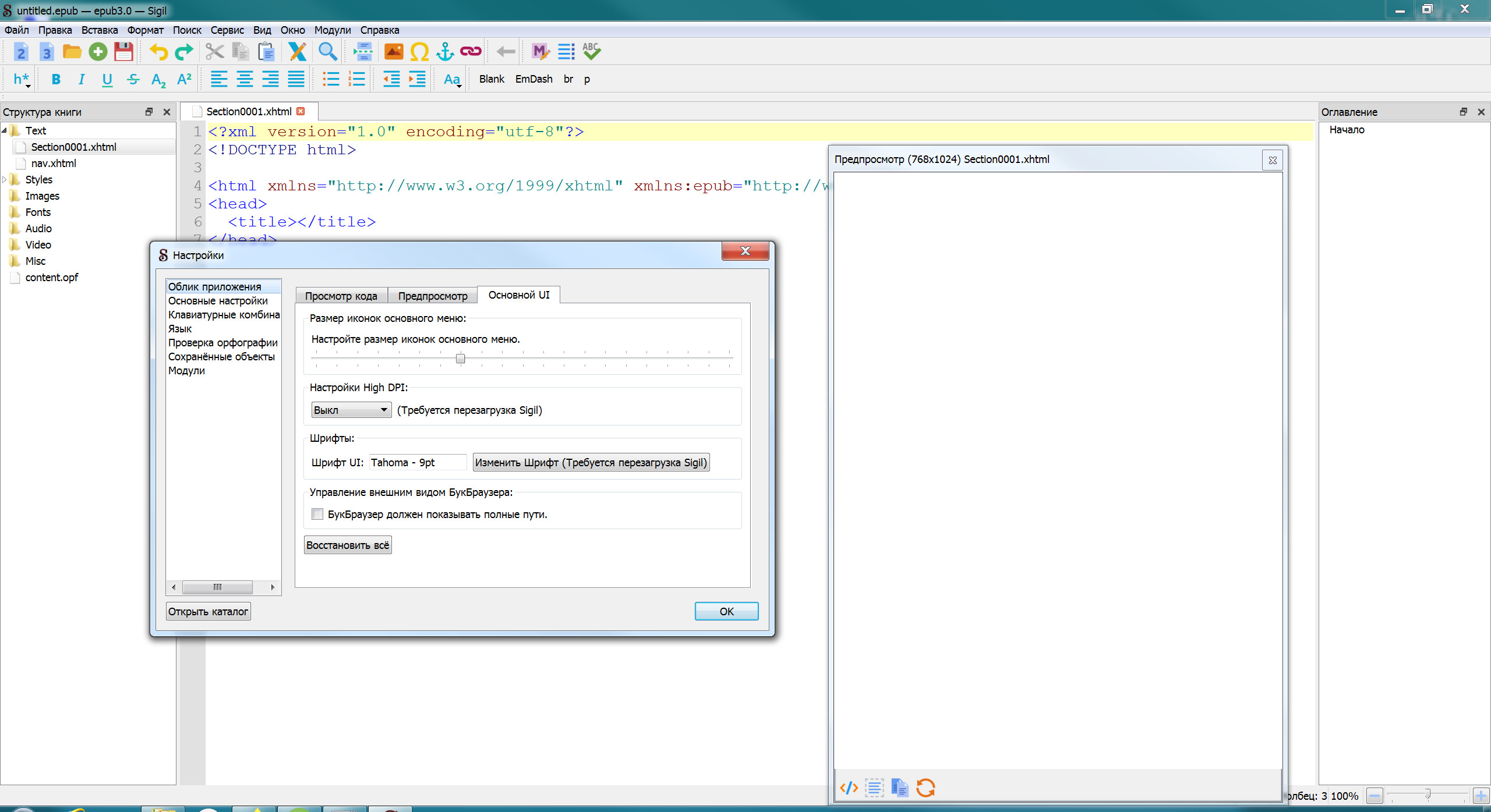Click the orange reload icon in Preview

pos(925,788)
